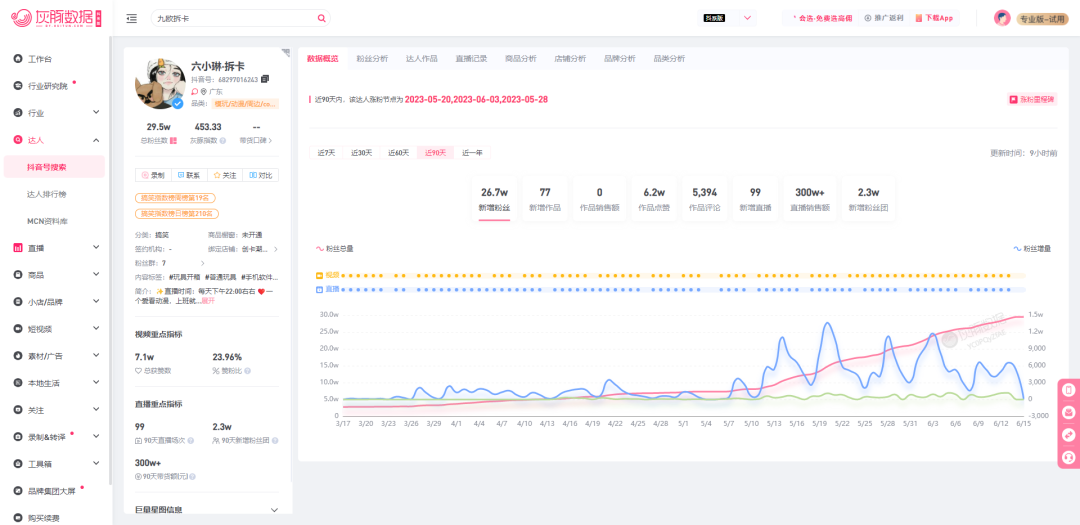Click the 涨粉里程碑 button
Viewport: 1080px width, 525px height.
click(x=1032, y=99)
